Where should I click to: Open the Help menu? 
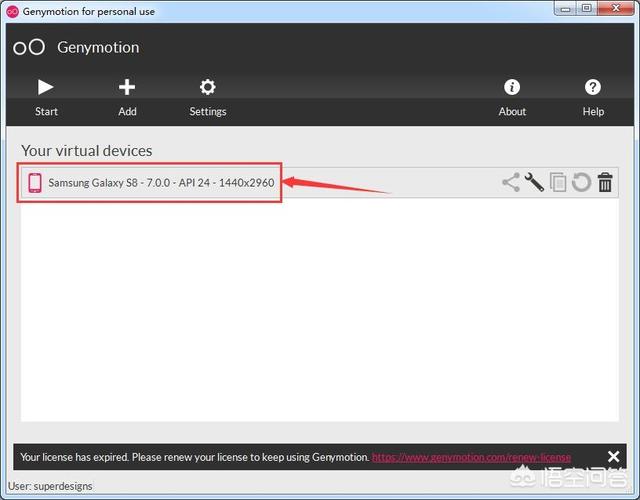pyautogui.click(x=593, y=97)
